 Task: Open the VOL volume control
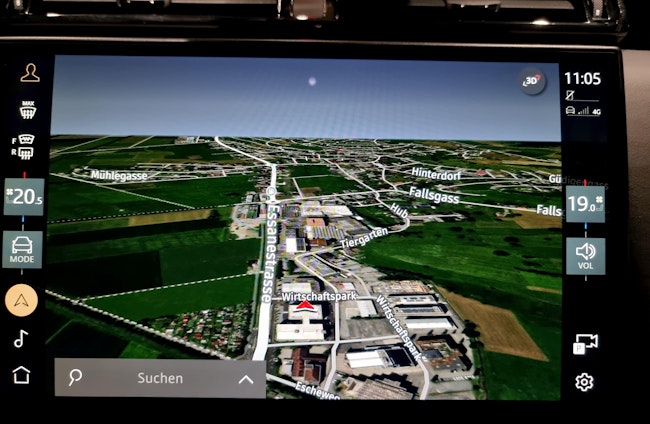[x=585, y=255]
